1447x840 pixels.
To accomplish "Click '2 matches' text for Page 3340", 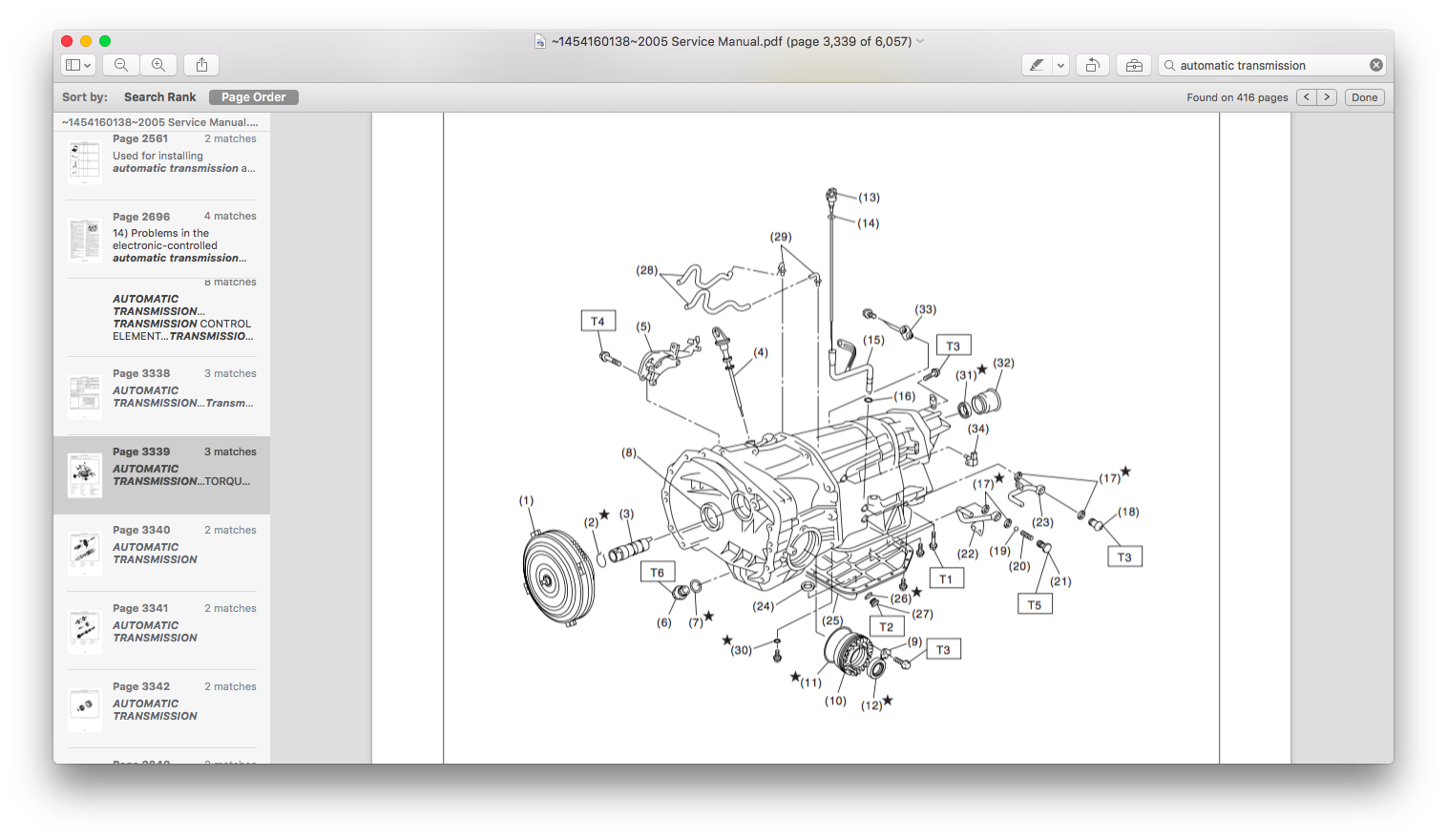I will (x=230, y=530).
